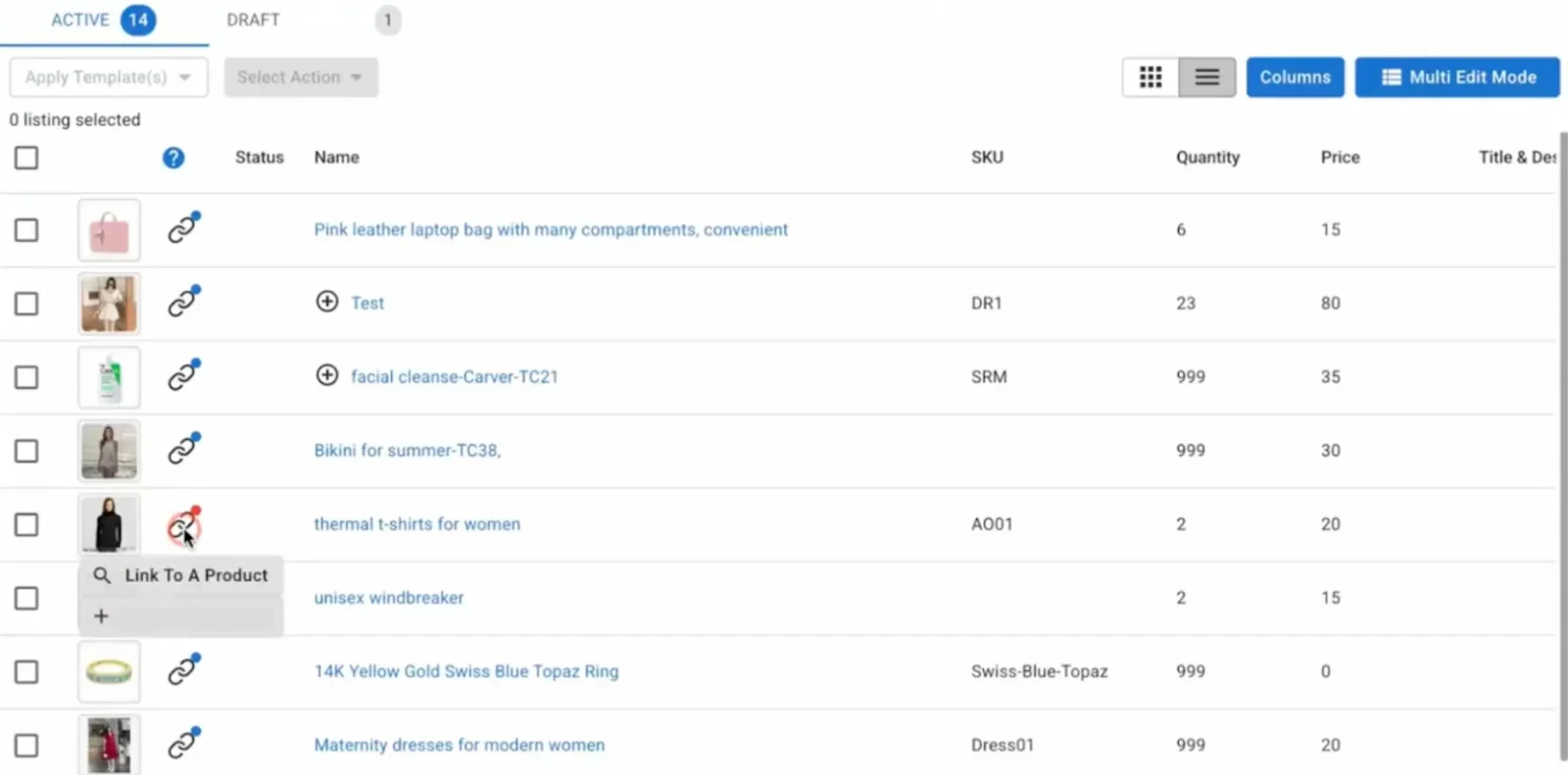Open 14K Yellow Gold Swiss Blue Topaz Ring

[x=466, y=671]
